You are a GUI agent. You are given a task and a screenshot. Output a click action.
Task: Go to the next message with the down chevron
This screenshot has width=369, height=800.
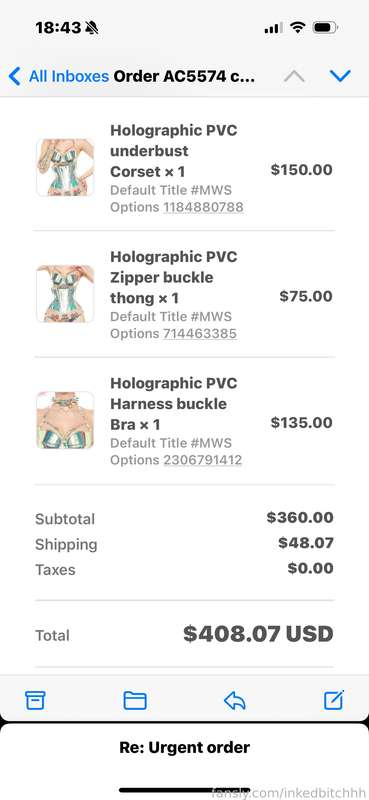point(340,76)
